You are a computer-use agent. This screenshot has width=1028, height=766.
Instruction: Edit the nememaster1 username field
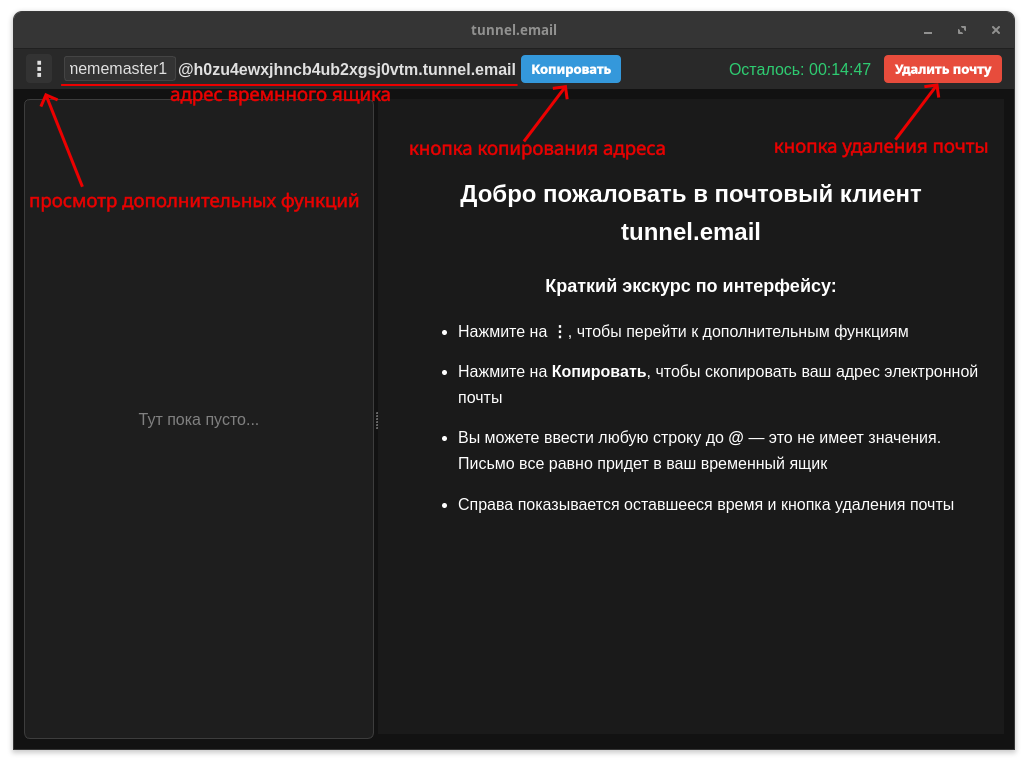[x=118, y=69]
